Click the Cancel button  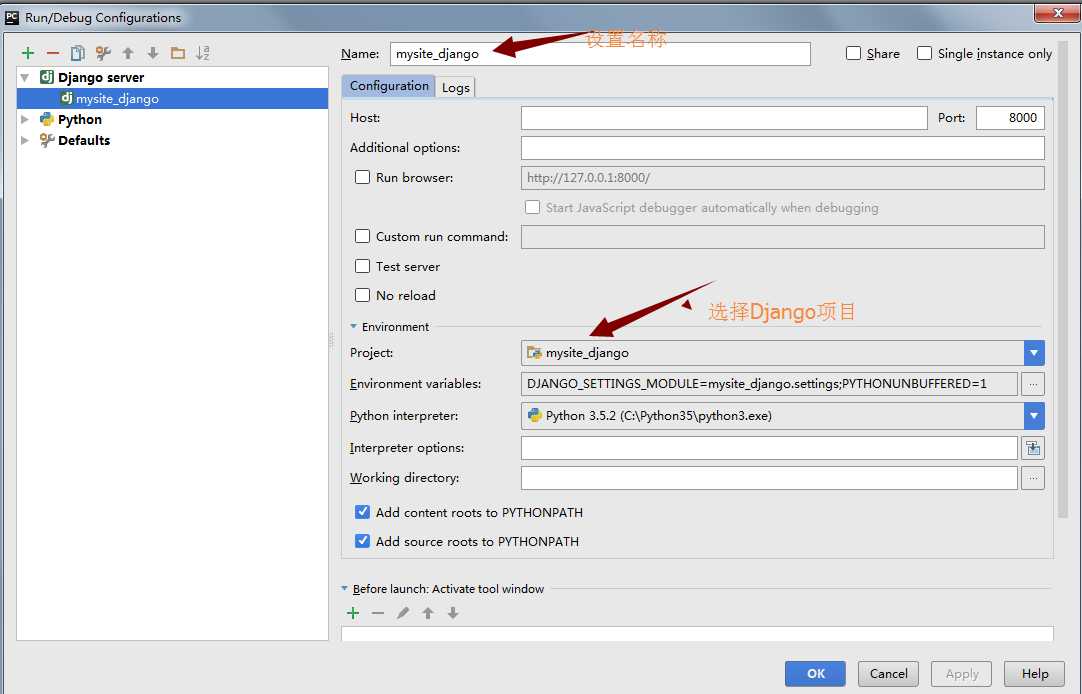(888, 673)
